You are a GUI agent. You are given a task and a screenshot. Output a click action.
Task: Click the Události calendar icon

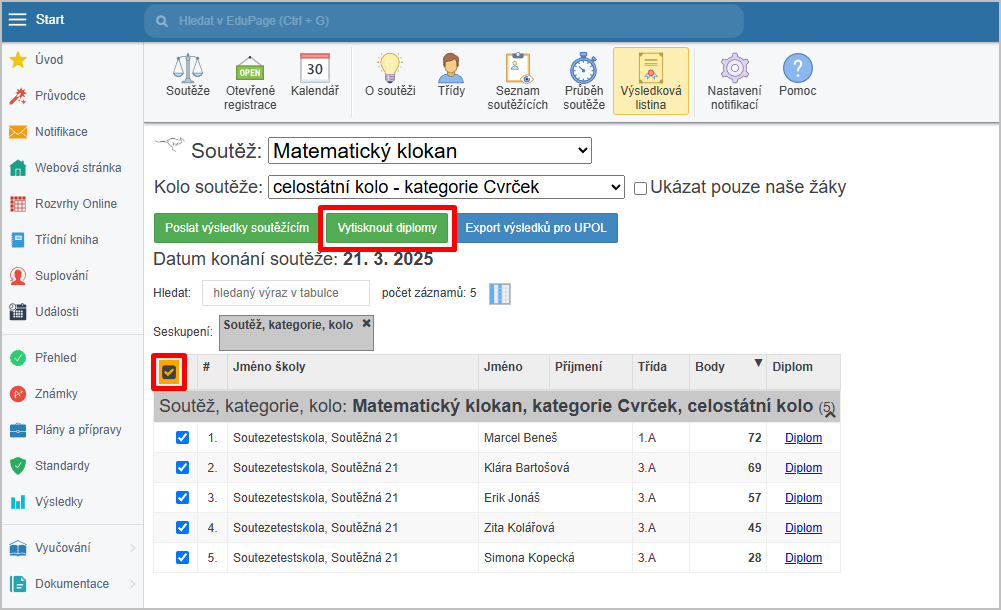coord(18,312)
